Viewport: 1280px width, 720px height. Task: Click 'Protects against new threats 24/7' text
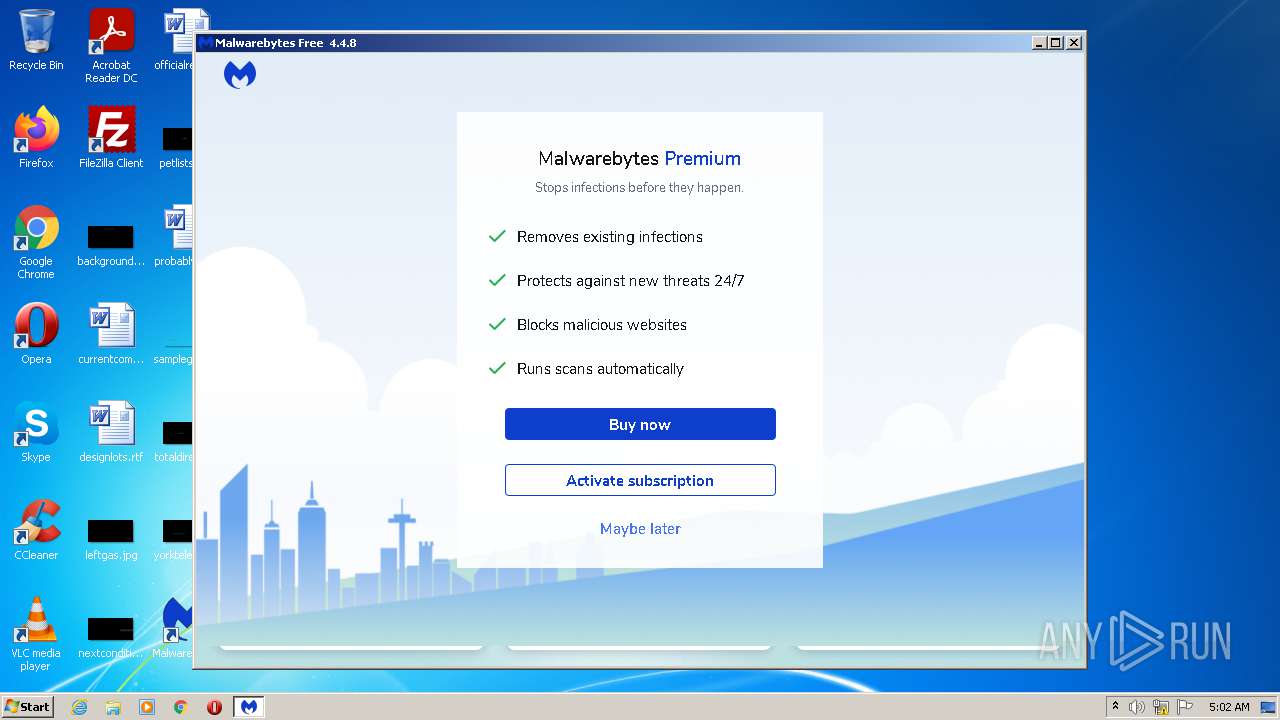(631, 281)
